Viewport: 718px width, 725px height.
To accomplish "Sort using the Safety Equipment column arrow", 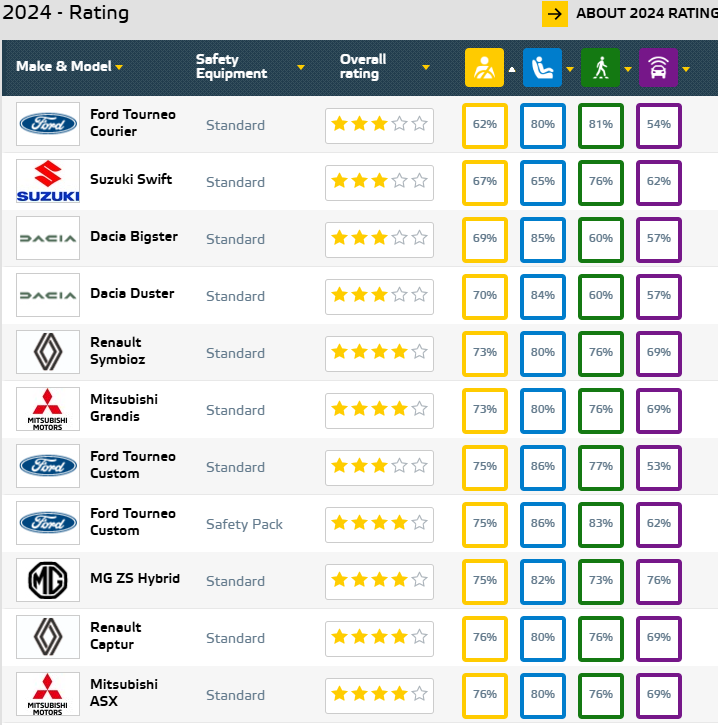I will point(301,68).
